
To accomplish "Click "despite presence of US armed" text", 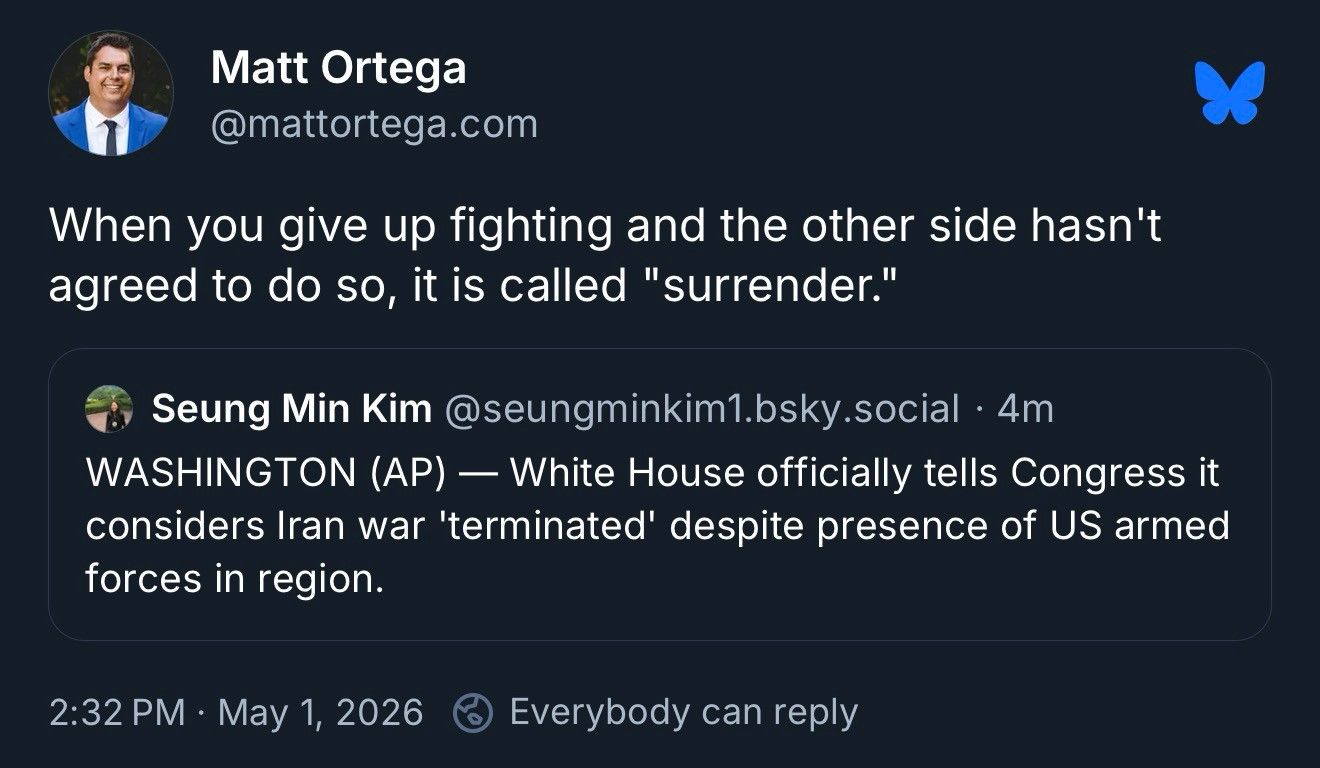I will (950, 526).
